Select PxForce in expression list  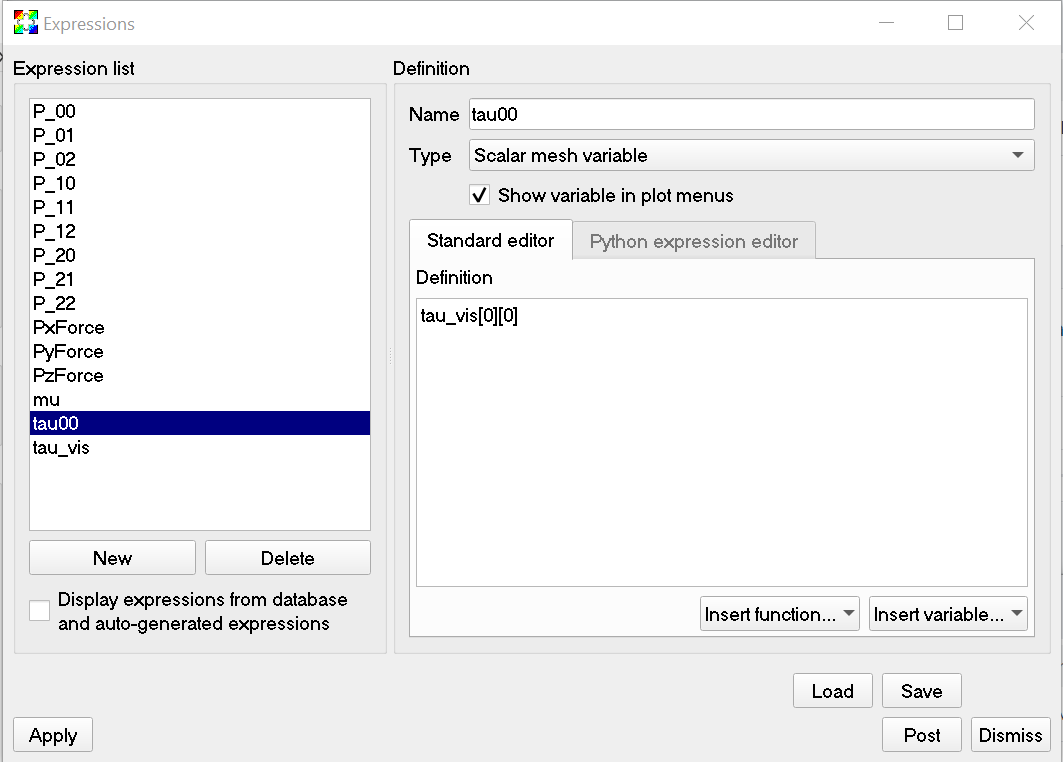tap(200, 327)
